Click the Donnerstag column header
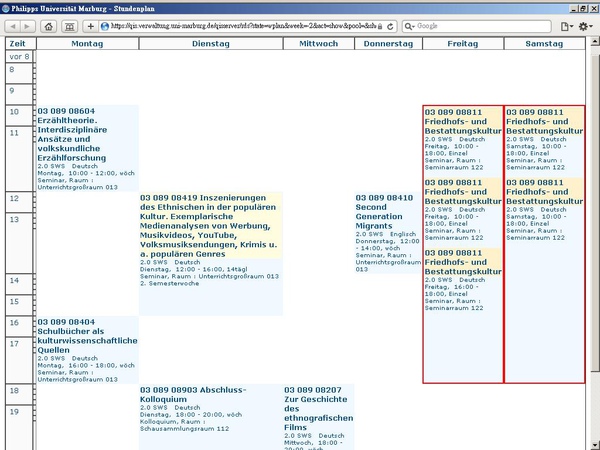Viewport: 600px width, 450px height. (388, 44)
